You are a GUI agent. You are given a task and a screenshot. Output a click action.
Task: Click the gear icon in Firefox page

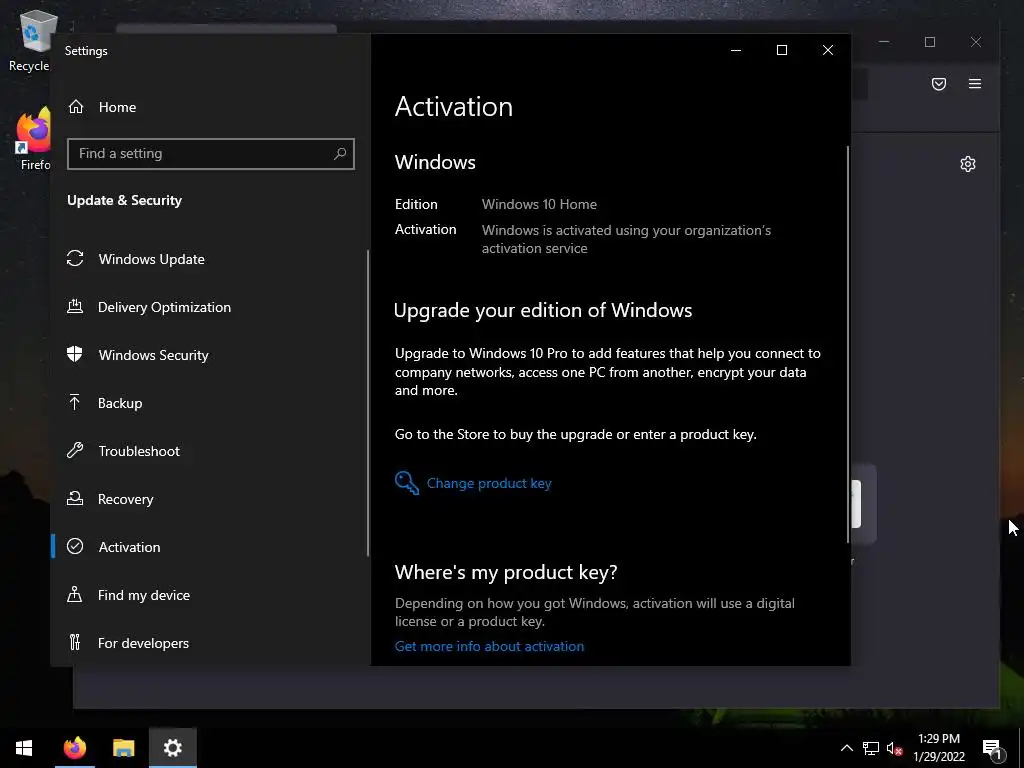point(968,164)
